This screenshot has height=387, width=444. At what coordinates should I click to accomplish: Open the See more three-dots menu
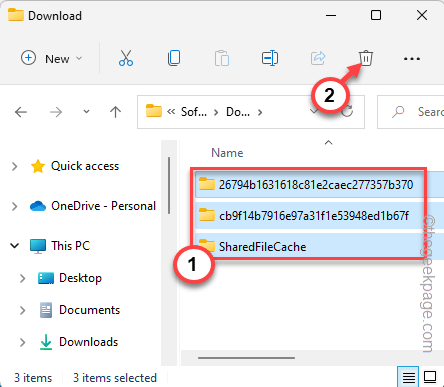[412, 59]
